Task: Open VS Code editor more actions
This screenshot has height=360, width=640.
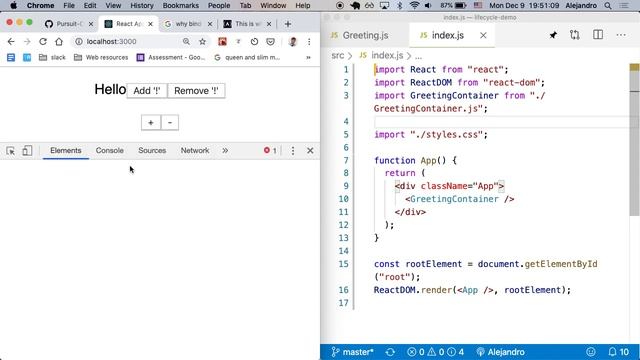Action: point(621,35)
